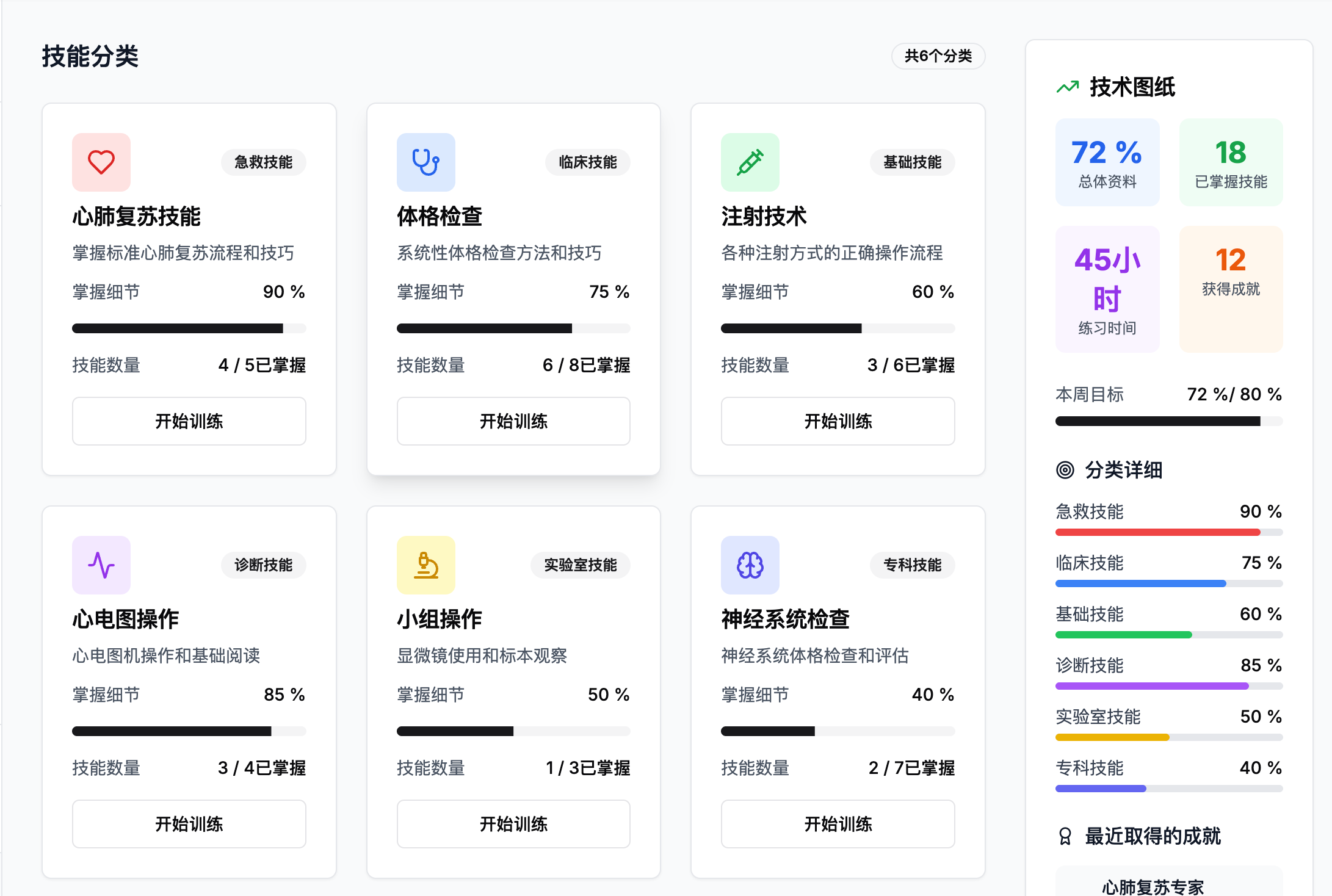Click the green trending arrow icon

(1068, 87)
